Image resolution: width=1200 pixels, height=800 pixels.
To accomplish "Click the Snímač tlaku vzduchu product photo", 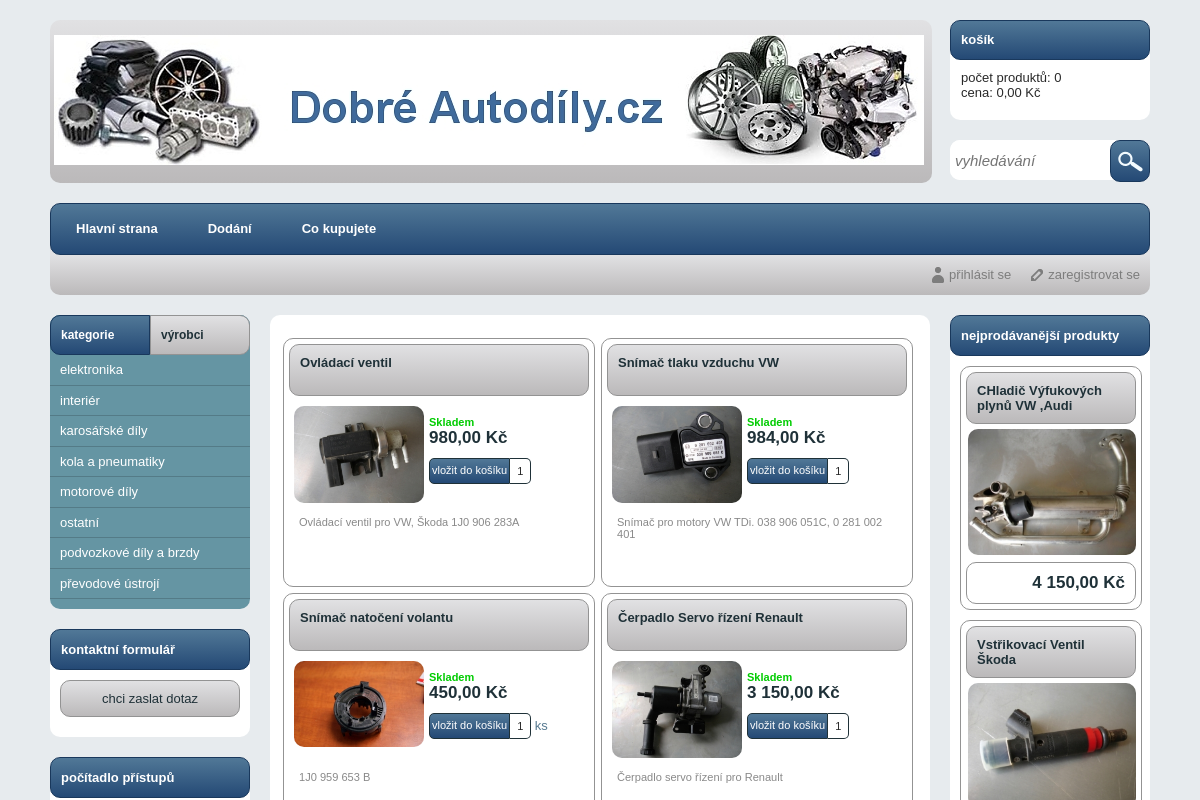I will pos(677,454).
